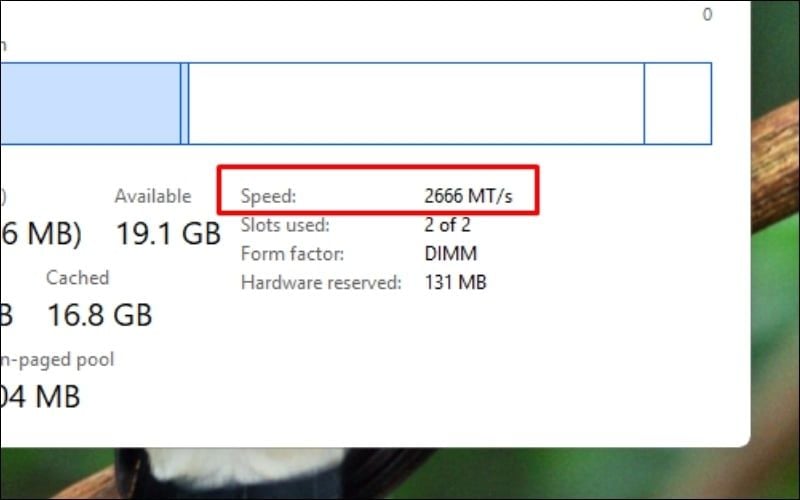Click the 'Cached' memory label
Viewport: 800px width, 500px height.
click(x=77, y=278)
